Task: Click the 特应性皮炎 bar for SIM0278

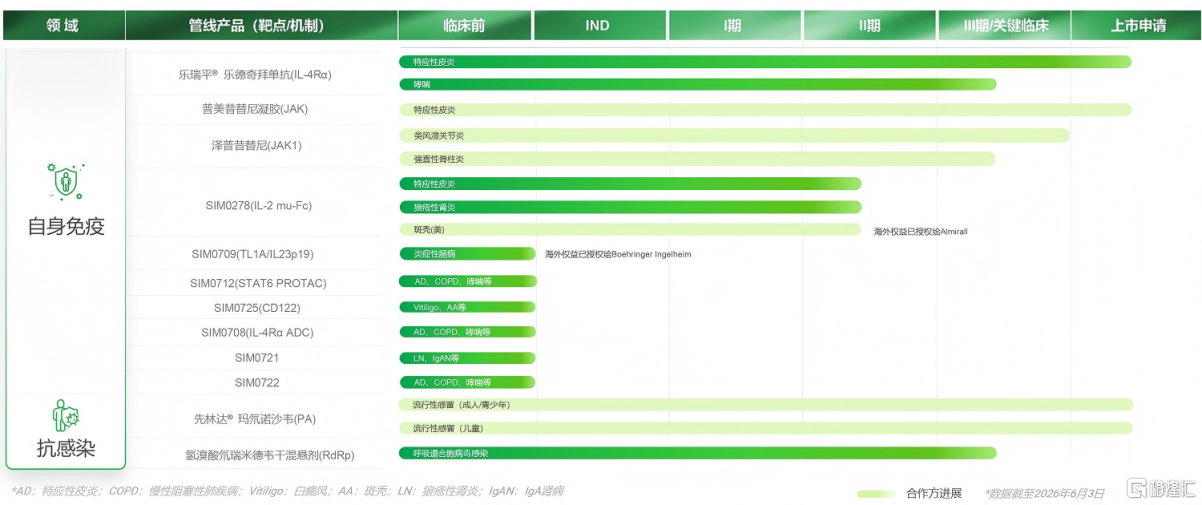Action: pos(631,183)
